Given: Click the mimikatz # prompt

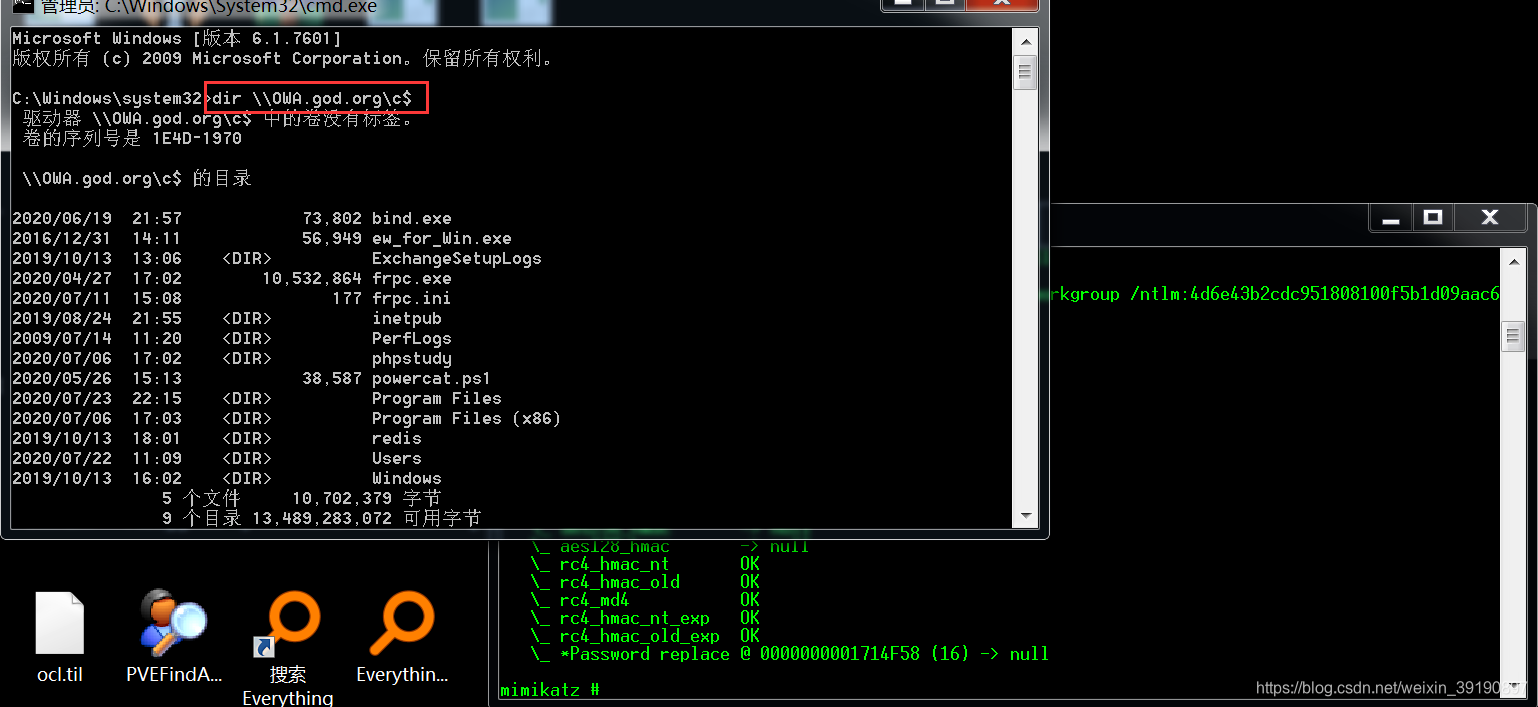Looking at the screenshot, I should pyautogui.click(x=549, y=689).
